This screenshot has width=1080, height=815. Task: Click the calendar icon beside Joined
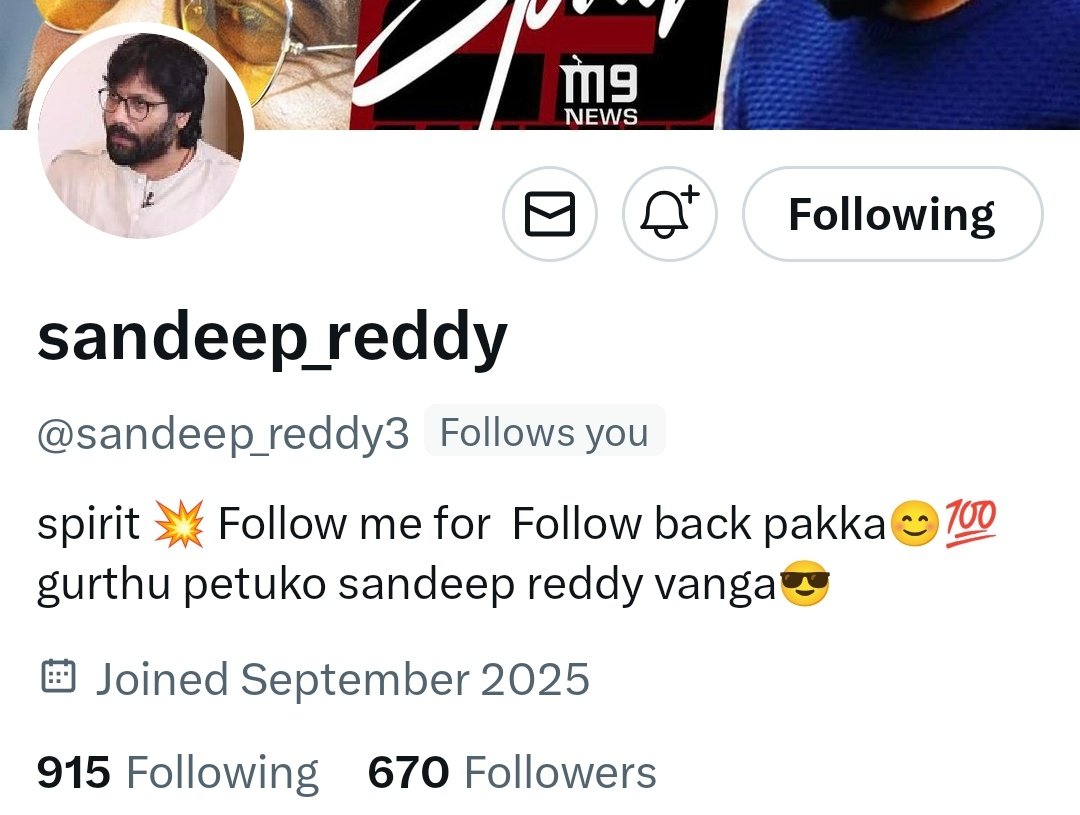tap(59, 677)
